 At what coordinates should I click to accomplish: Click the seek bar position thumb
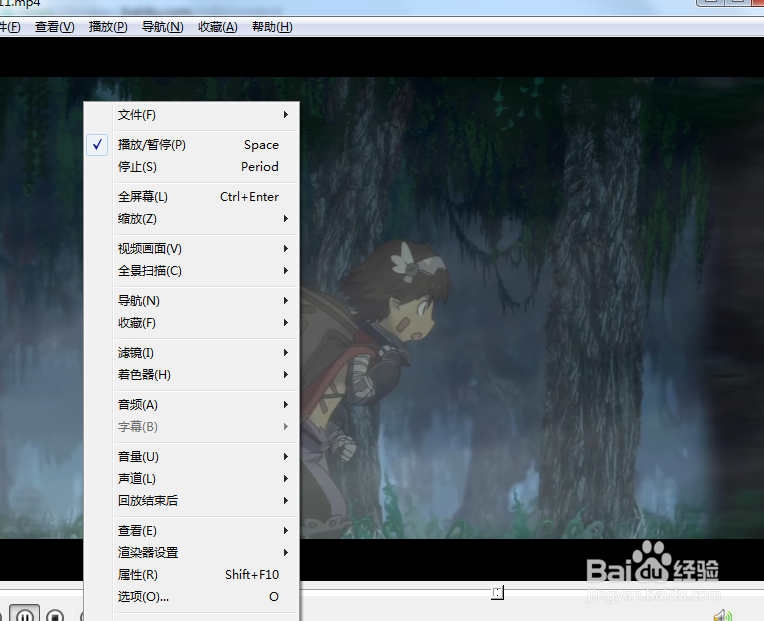pos(497,593)
